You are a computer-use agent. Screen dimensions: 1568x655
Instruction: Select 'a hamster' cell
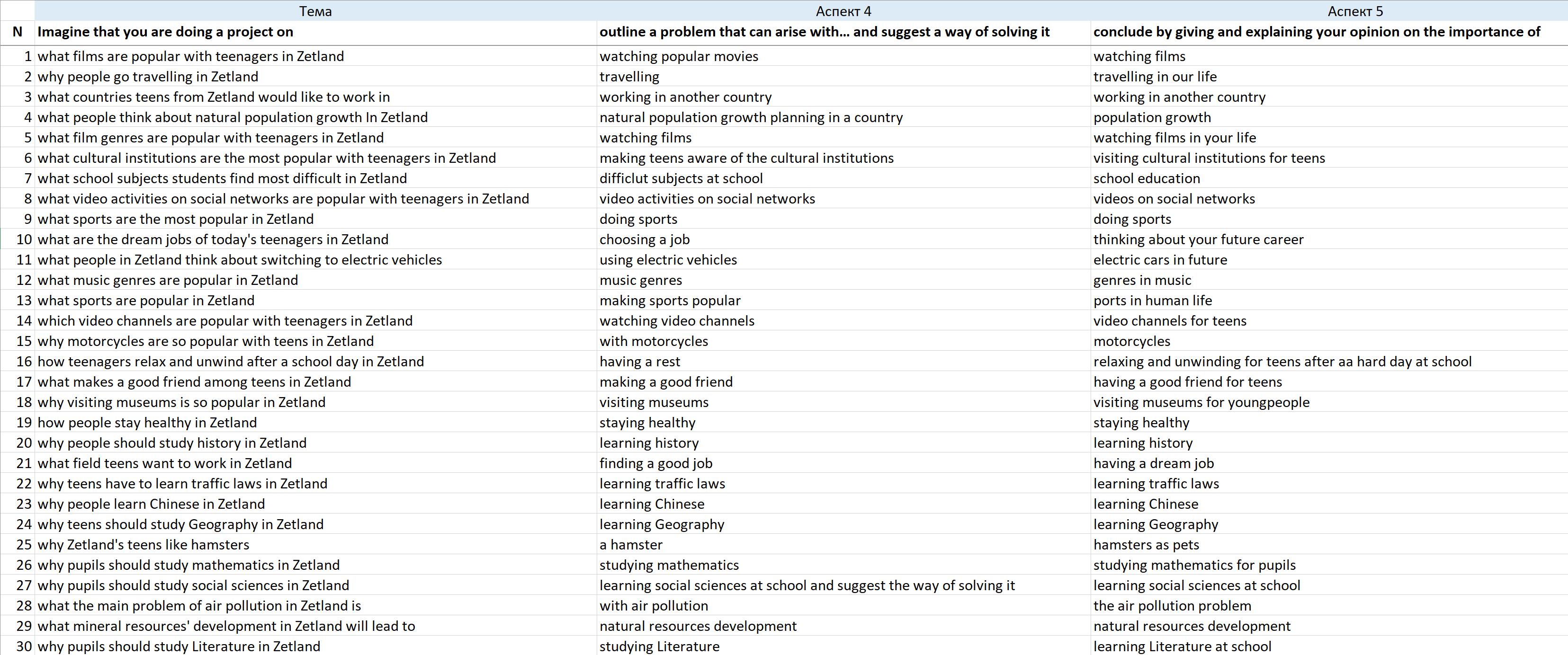pos(843,545)
